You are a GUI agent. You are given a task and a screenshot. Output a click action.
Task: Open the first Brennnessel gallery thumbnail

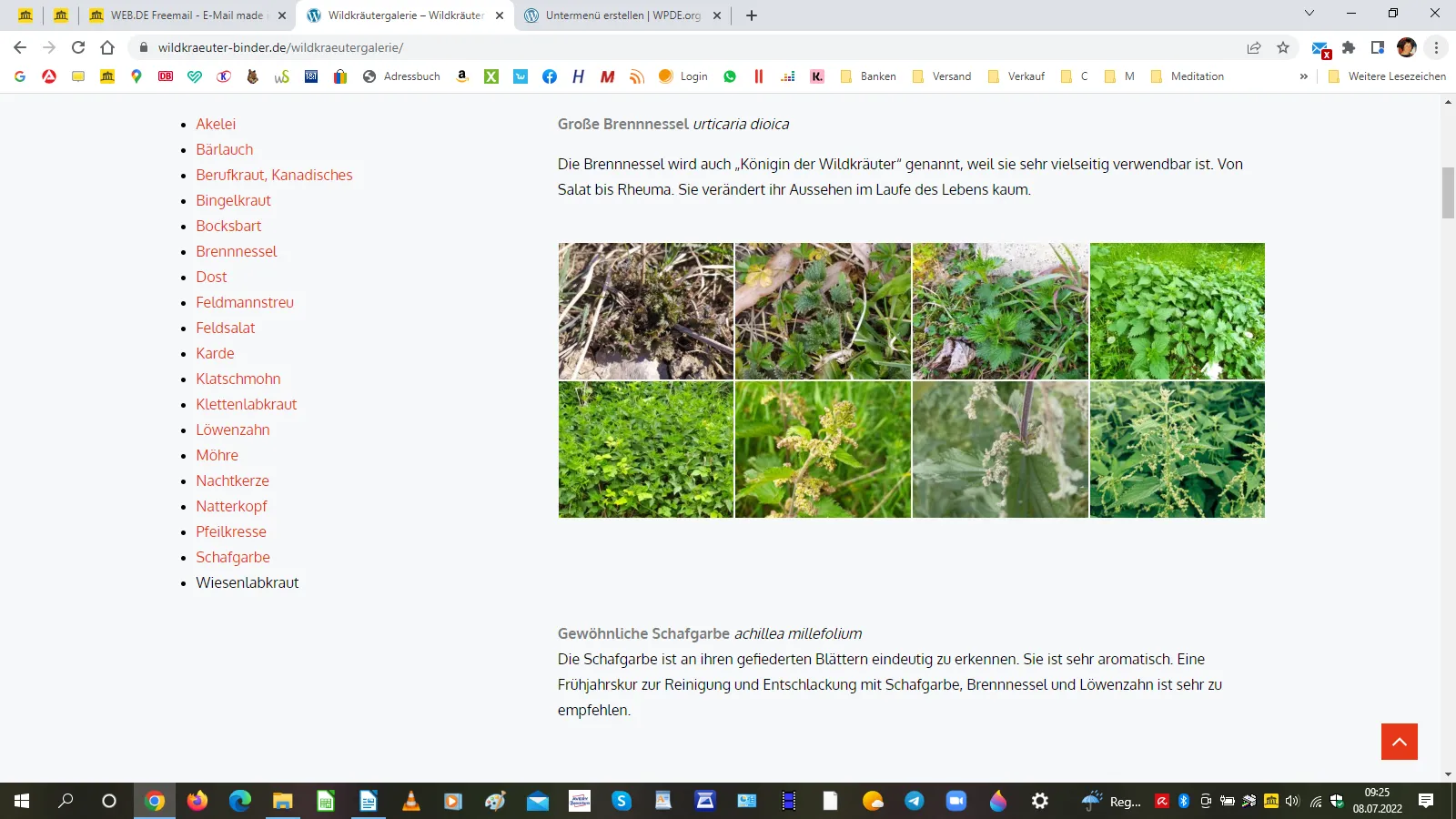point(646,311)
